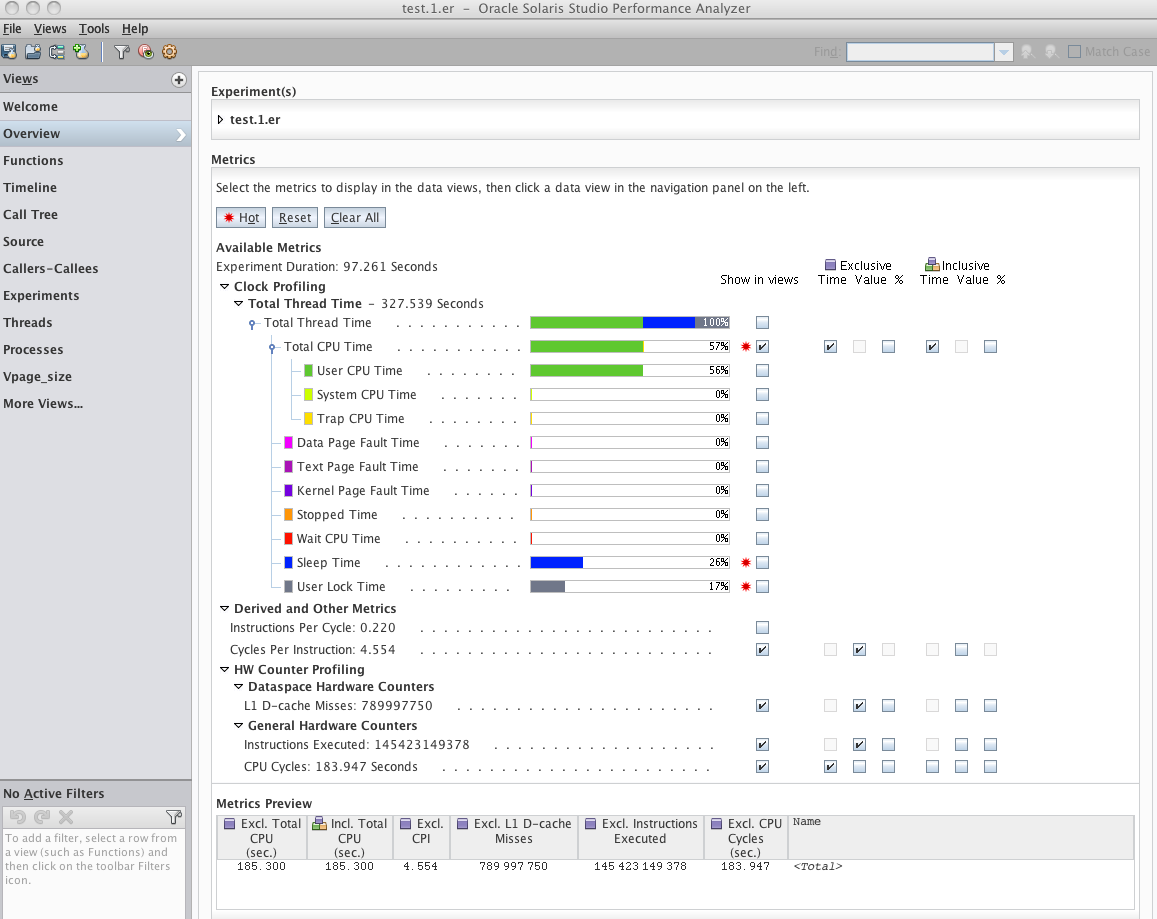This screenshot has width=1157, height=919.
Task: Click the hot star beside User Lock Time
Action: pos(746,586)
